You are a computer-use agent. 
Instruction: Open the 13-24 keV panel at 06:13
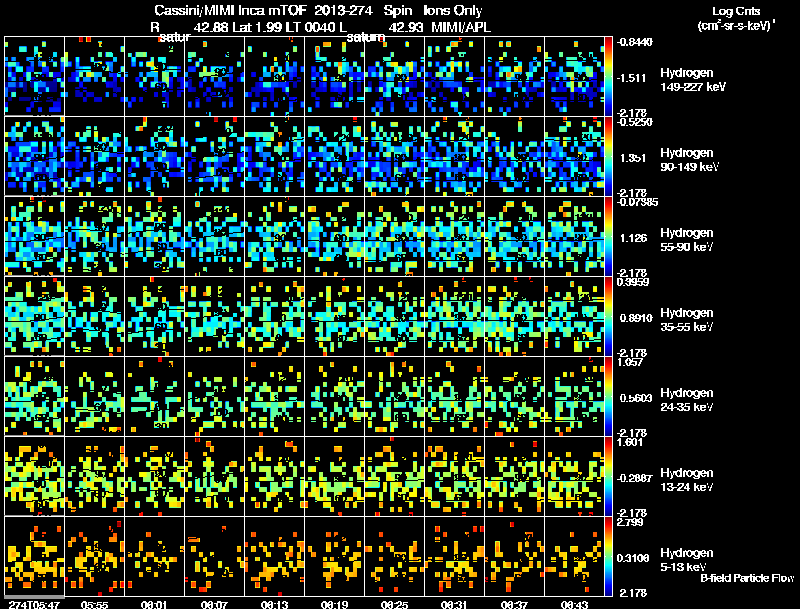click(274, 477)
